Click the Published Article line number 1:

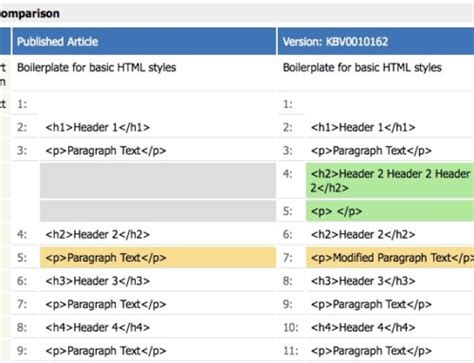point(22,104)
